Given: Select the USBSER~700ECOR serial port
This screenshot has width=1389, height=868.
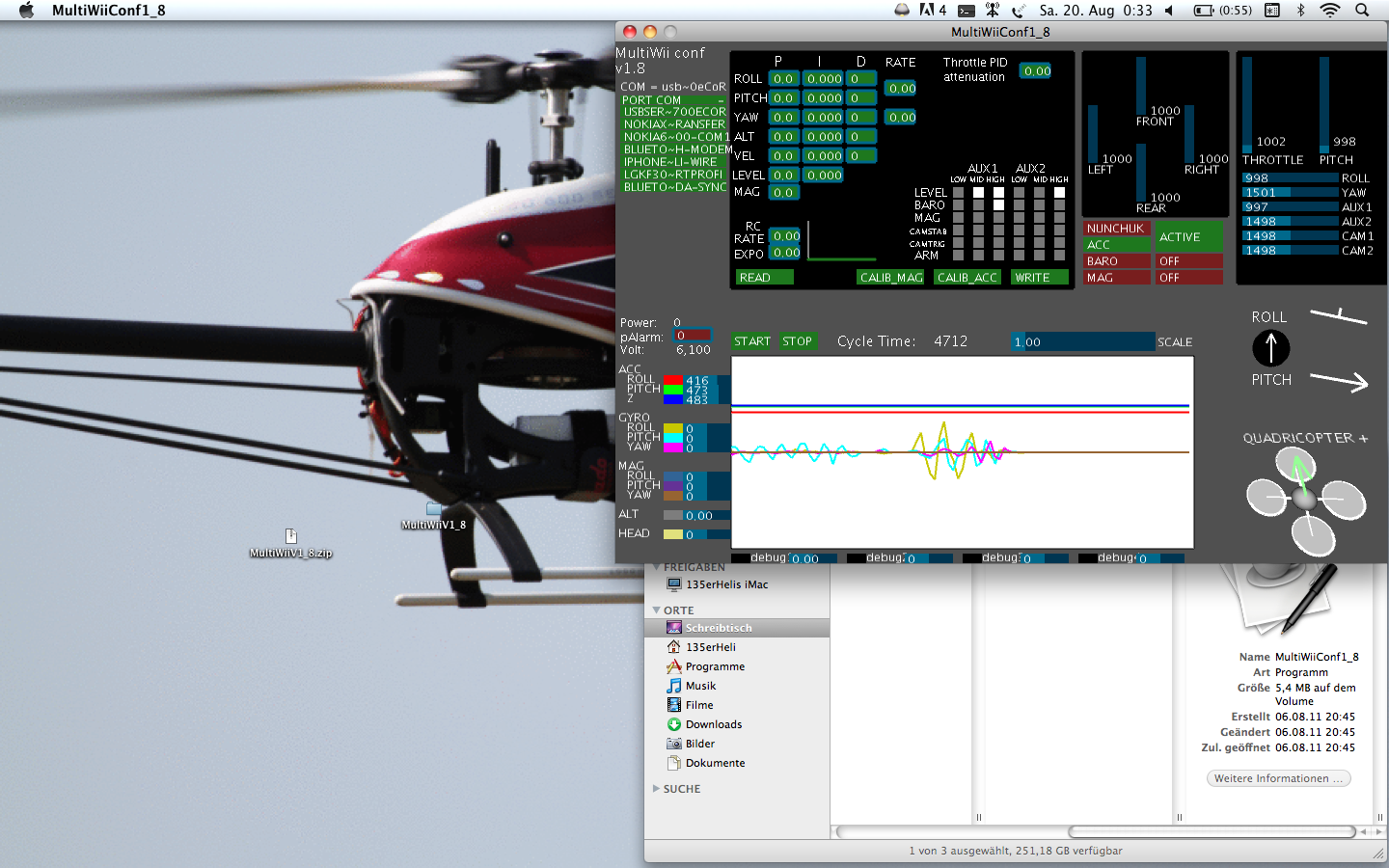Looking at the screenshot, I should 674,112.
